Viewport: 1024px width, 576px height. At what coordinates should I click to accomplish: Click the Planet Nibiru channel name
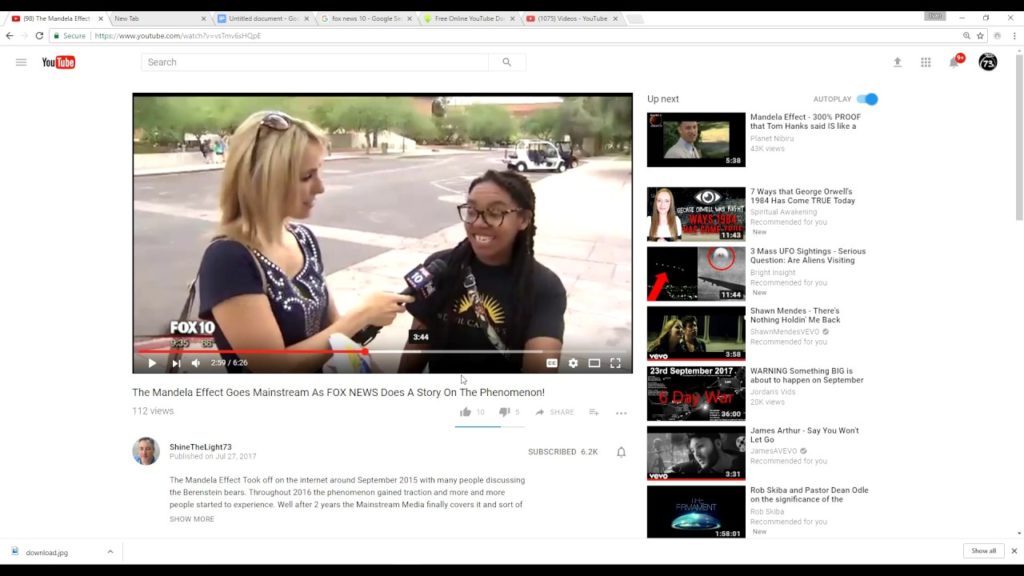[772, 138]
